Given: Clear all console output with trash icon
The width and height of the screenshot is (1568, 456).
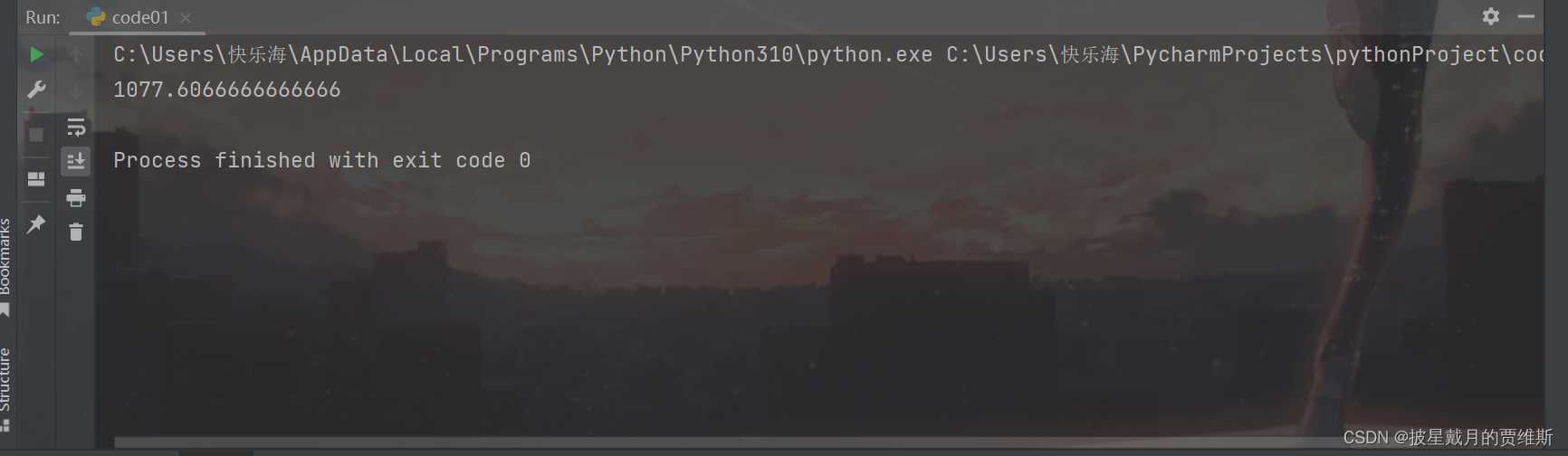Looking at the screenshot, I should coord(76,233).
